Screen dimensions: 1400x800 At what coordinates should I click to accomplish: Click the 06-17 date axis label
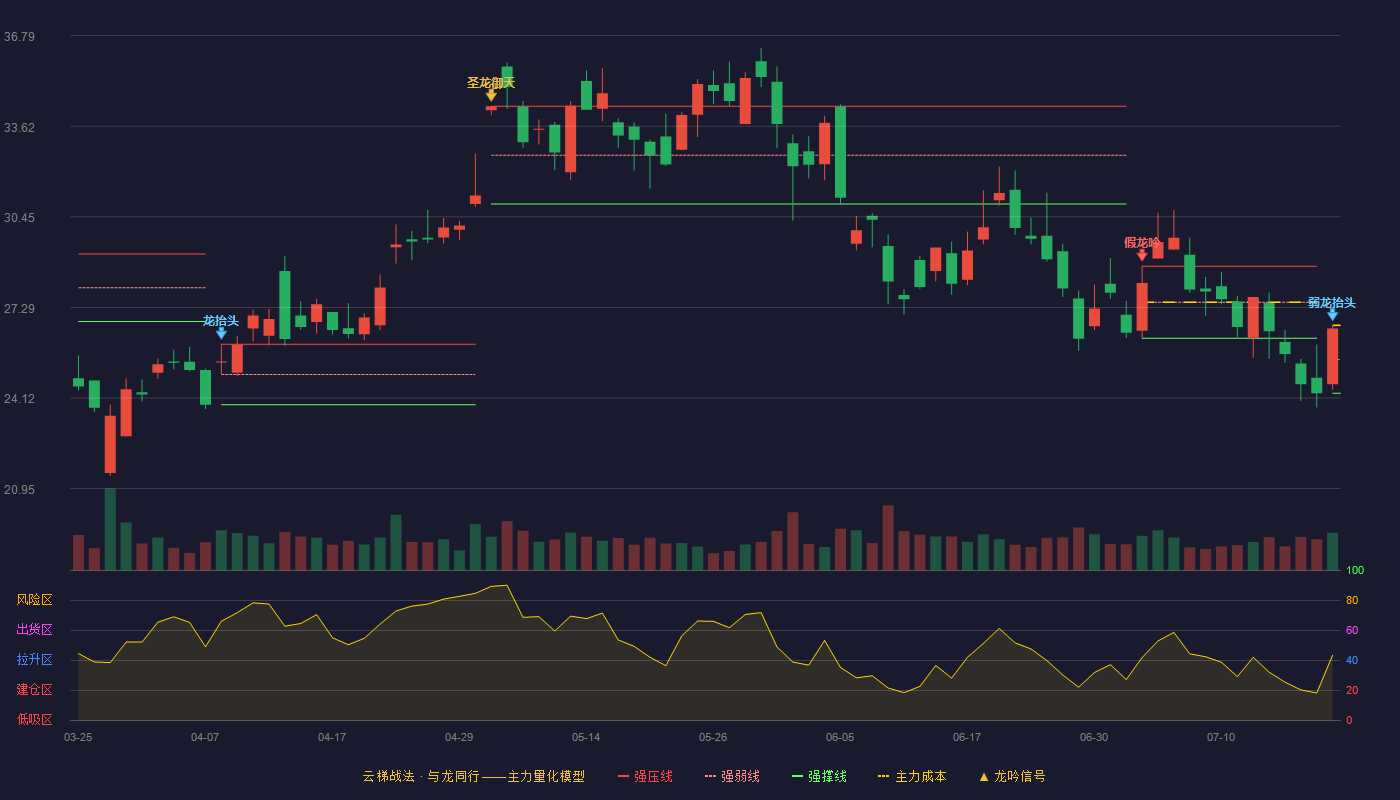tap(967, 737)
